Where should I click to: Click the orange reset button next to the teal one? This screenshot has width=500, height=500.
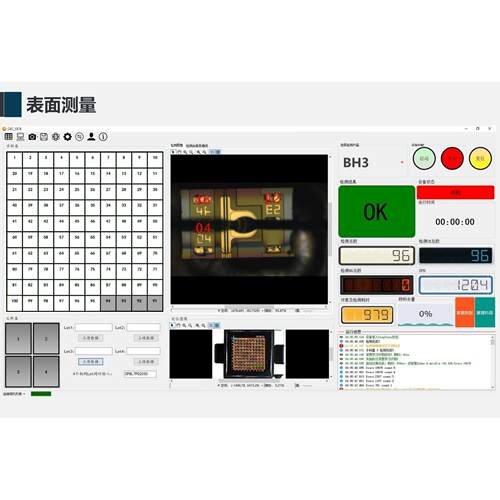[x=465, y=313]
